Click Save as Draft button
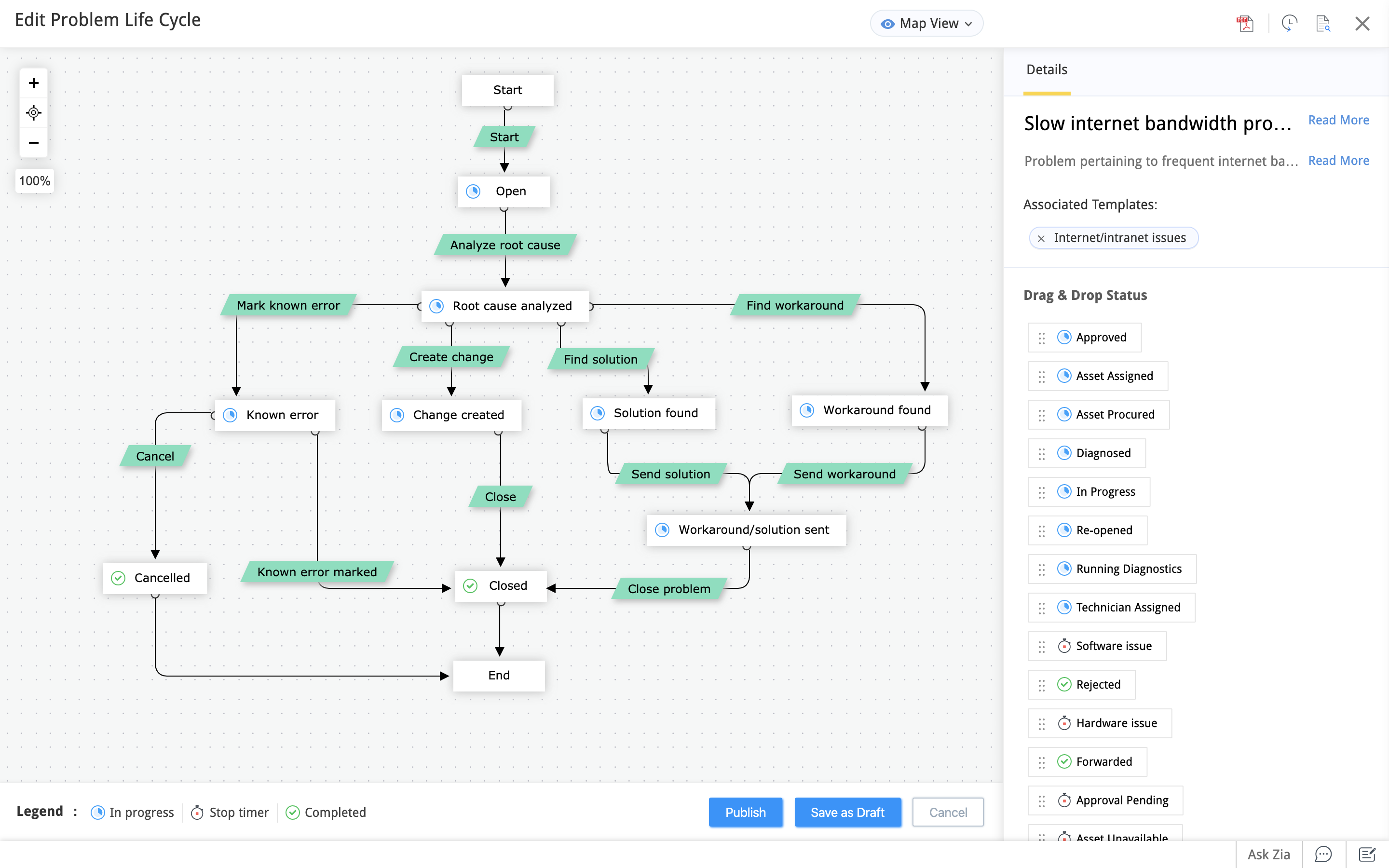 tap(847, 813)
